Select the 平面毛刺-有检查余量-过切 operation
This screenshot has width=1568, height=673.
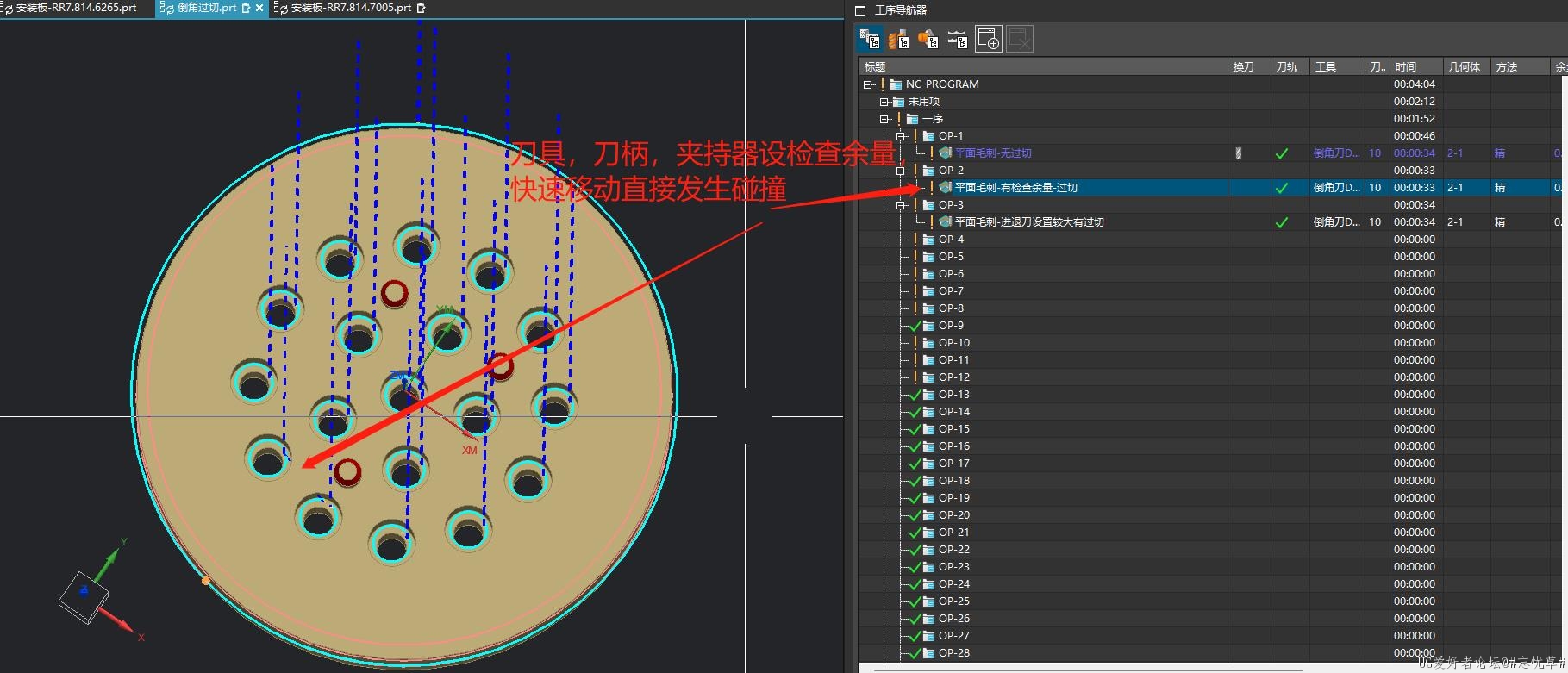coord(1016,188)
